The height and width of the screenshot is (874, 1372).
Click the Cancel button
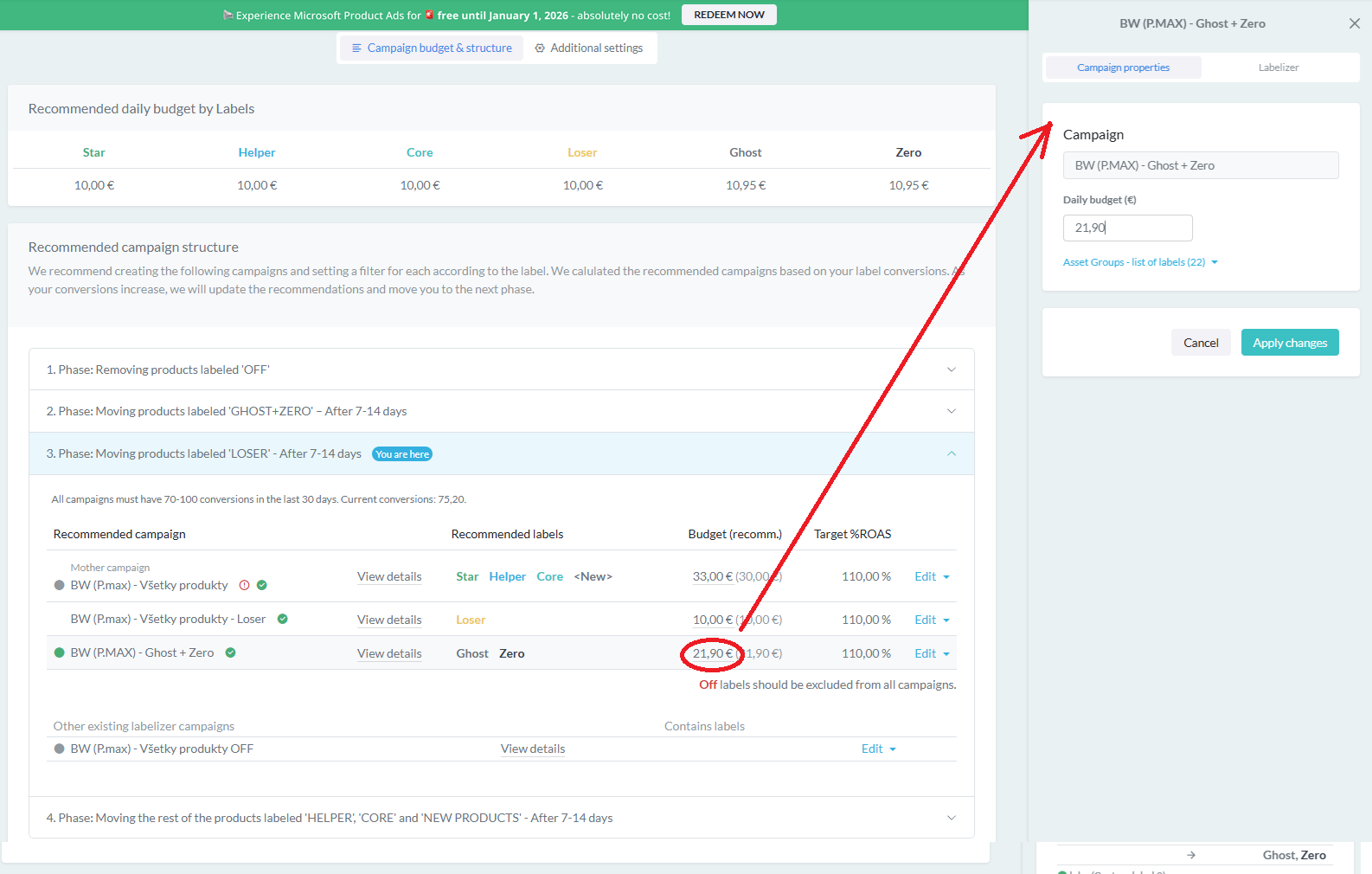pyautogui.click(x=1200, y=343)
